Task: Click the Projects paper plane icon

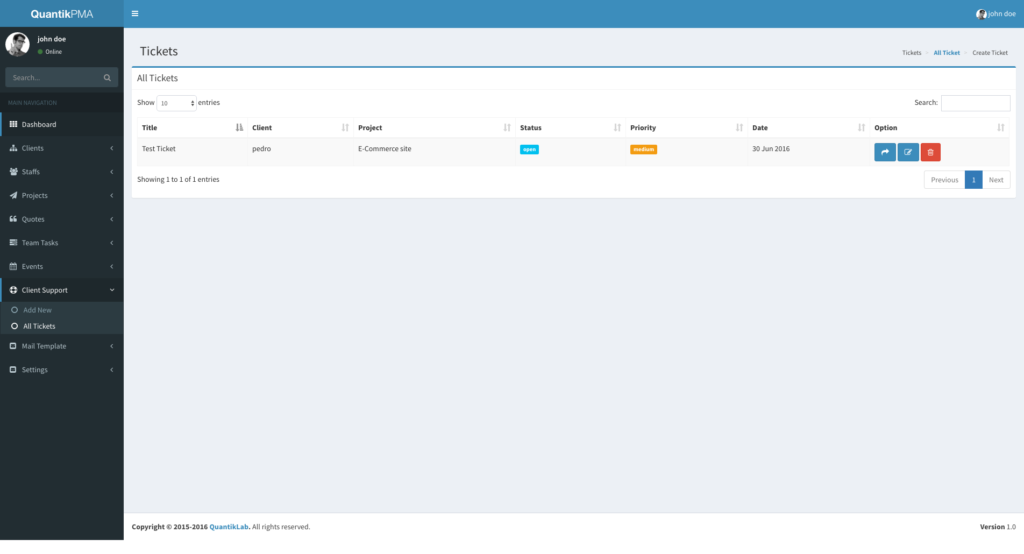Action: click(x=13, y=195)
